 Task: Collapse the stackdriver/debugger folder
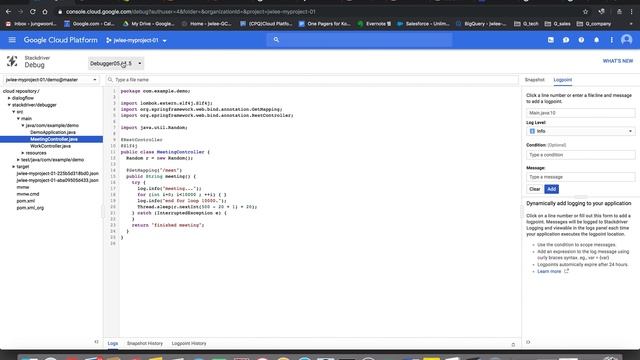[x=9, y=105]
